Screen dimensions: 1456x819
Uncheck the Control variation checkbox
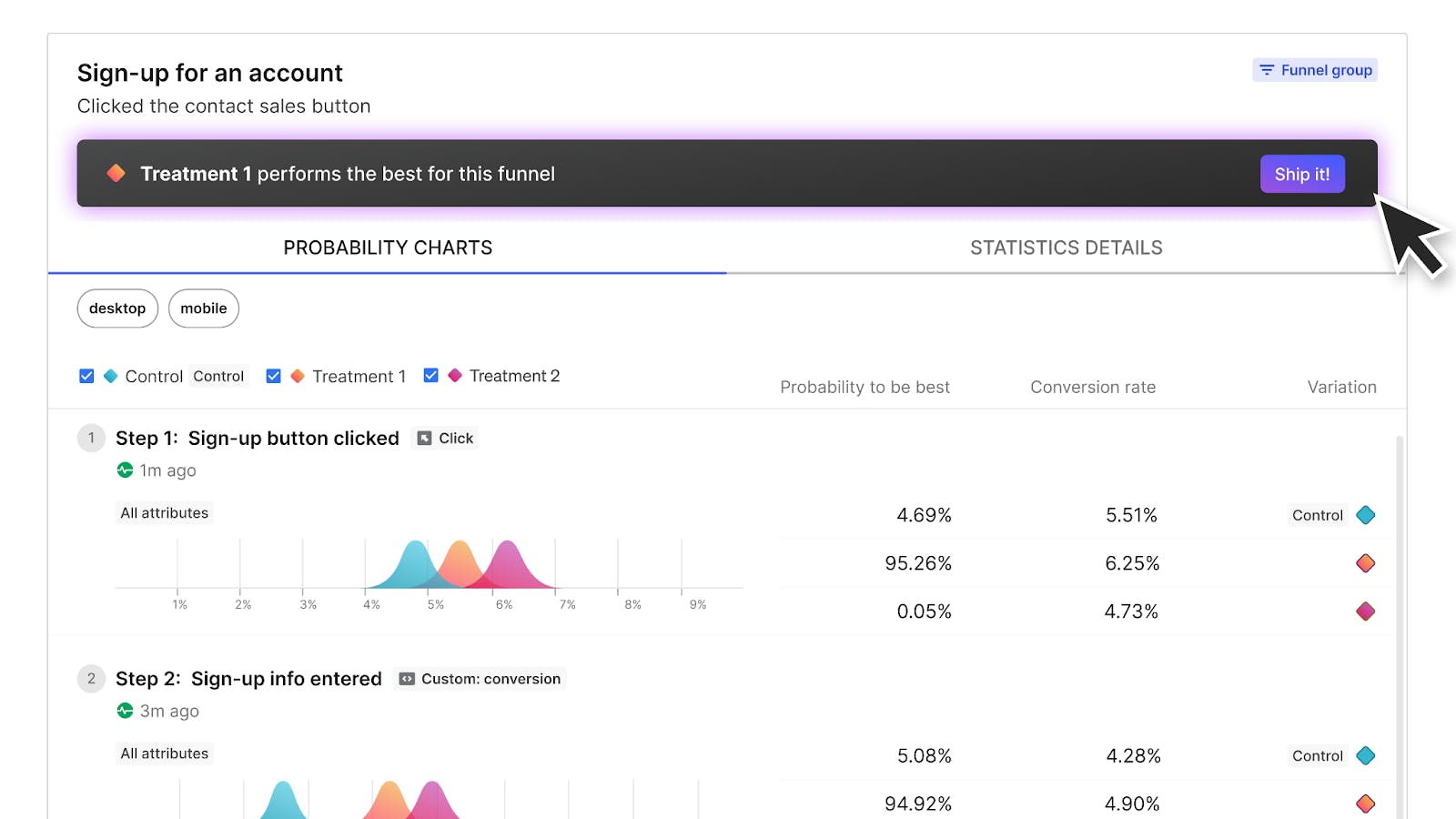pyautogui.click(x=86, y=376)
